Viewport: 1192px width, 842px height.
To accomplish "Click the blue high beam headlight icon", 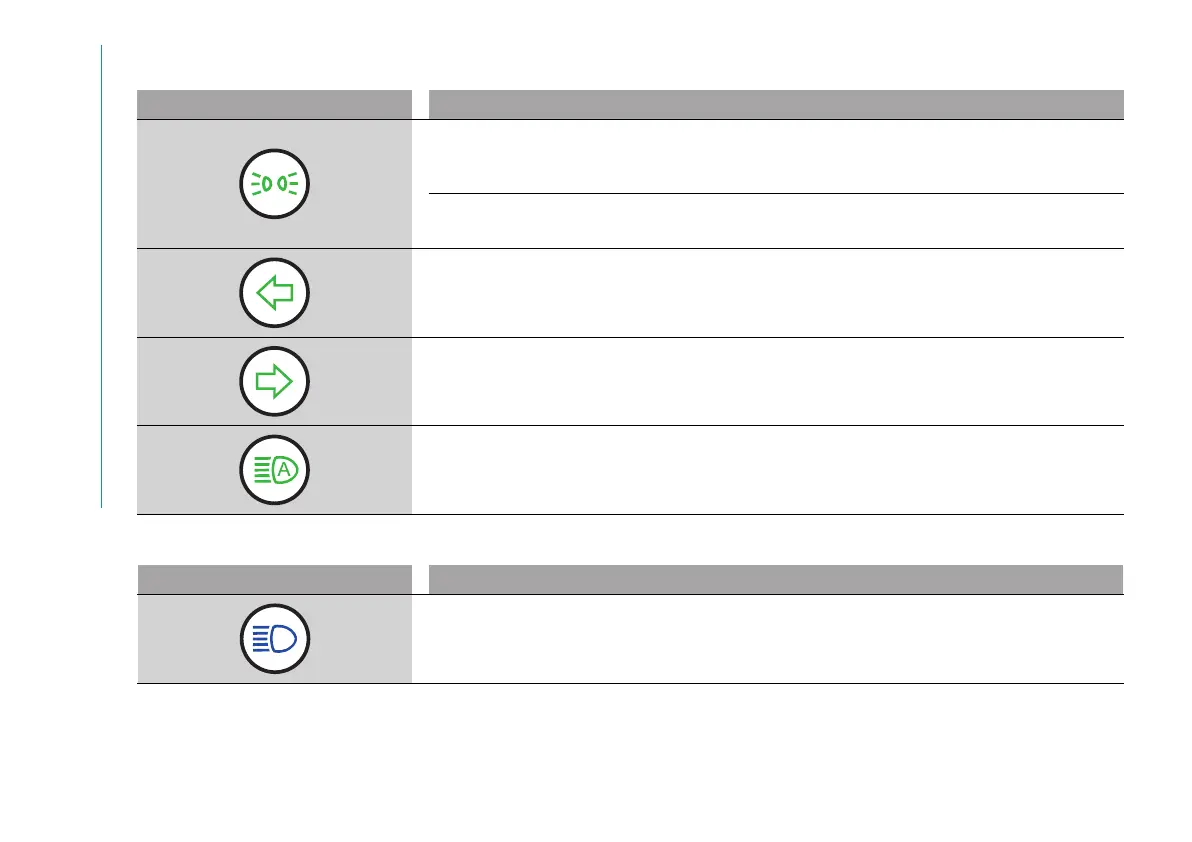I will tap(275, 639).
